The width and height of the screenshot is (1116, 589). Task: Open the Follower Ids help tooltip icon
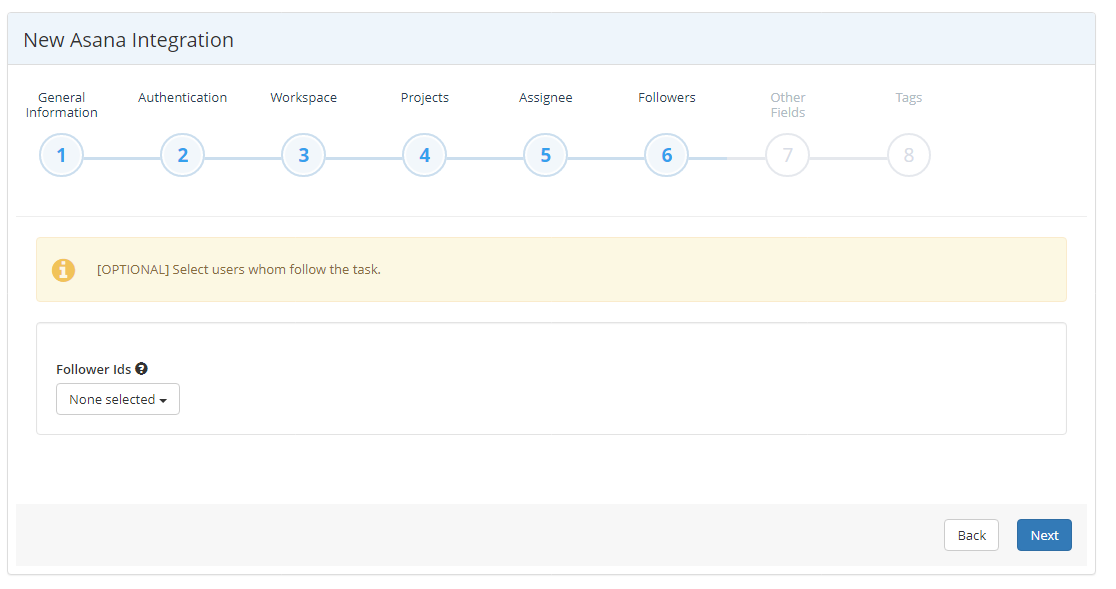pos(141,368)
